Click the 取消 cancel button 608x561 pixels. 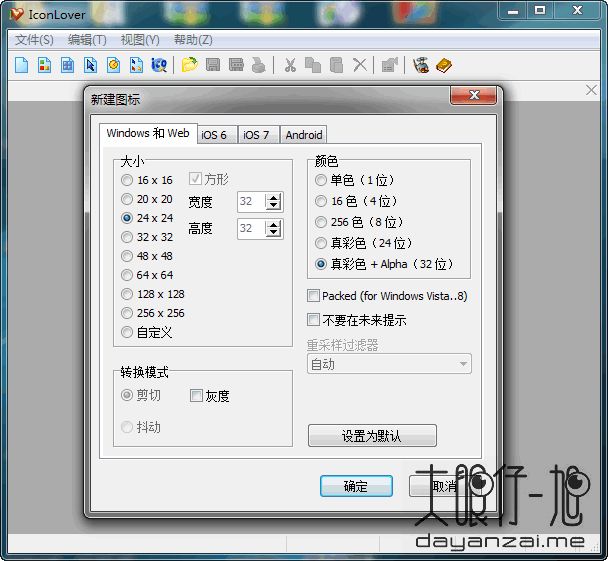(445, 486)
